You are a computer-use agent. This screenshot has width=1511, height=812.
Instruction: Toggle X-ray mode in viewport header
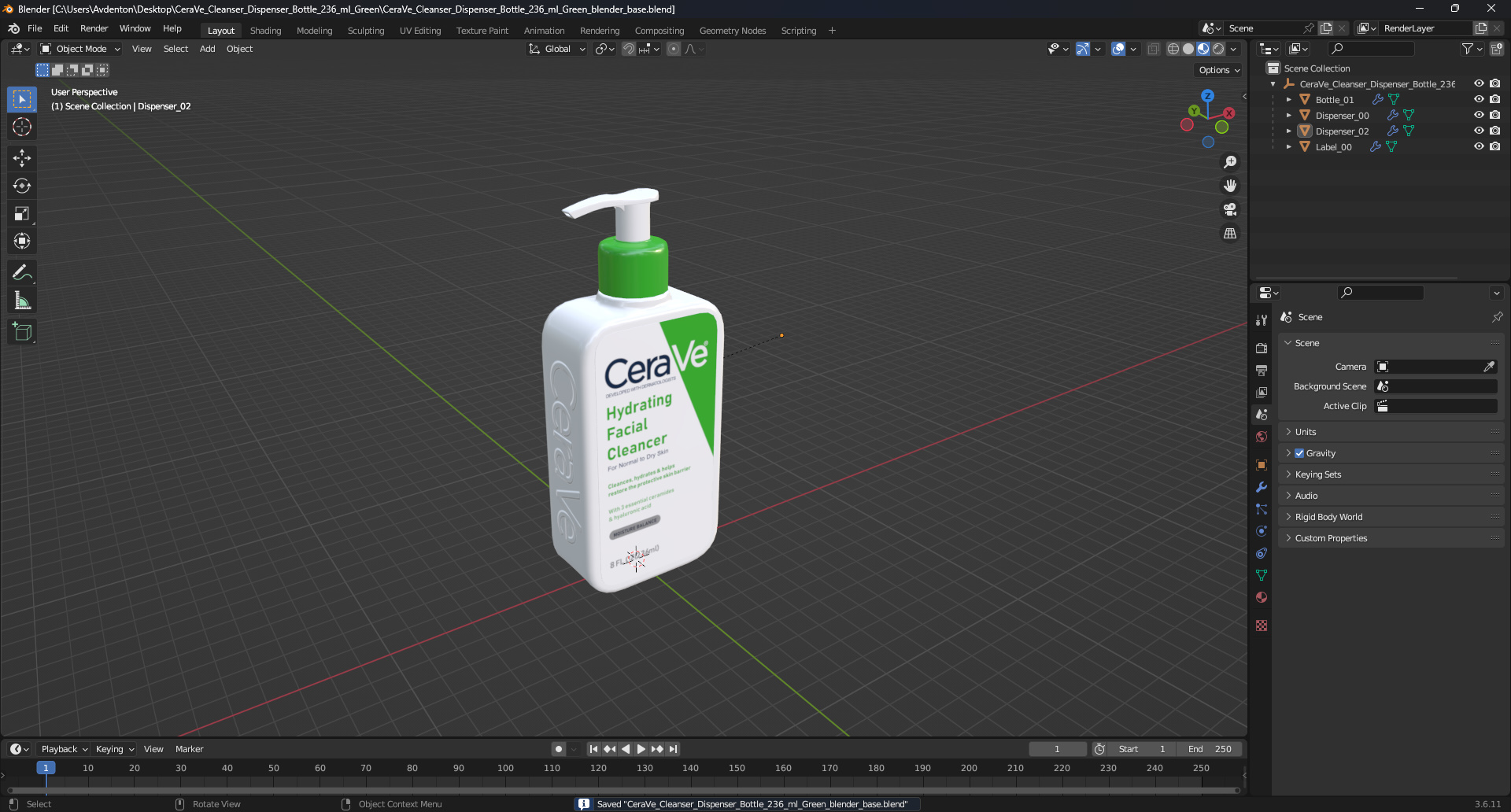pos(1154,49)
